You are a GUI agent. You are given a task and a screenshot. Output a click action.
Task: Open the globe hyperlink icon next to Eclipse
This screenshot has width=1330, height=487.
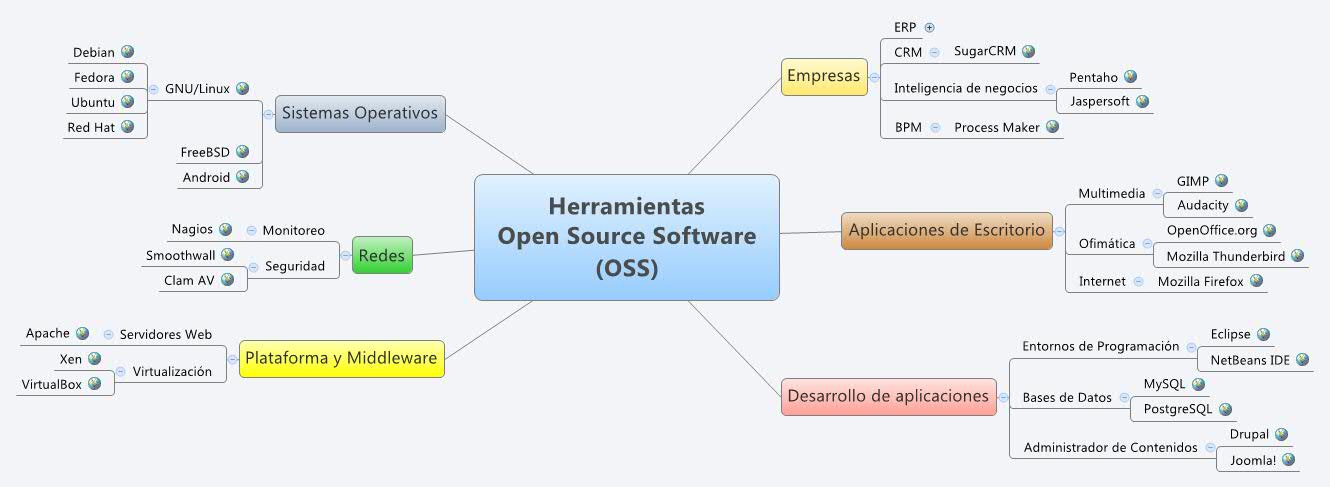coord(1263,335)
